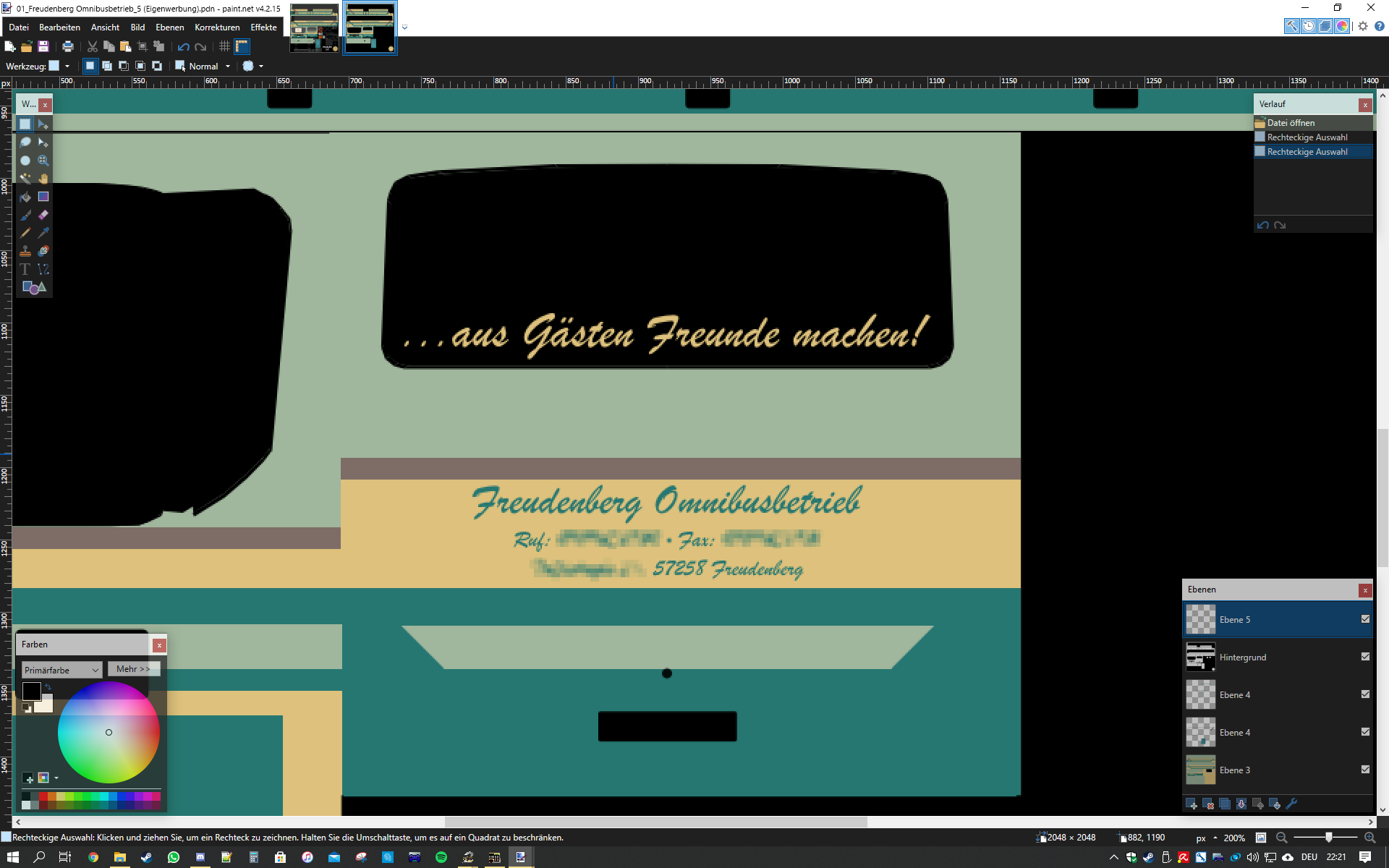The height and width of the screenshot is (868, 1389).
Task: Open the Ebenen menu
Action: tap(169, 27)
